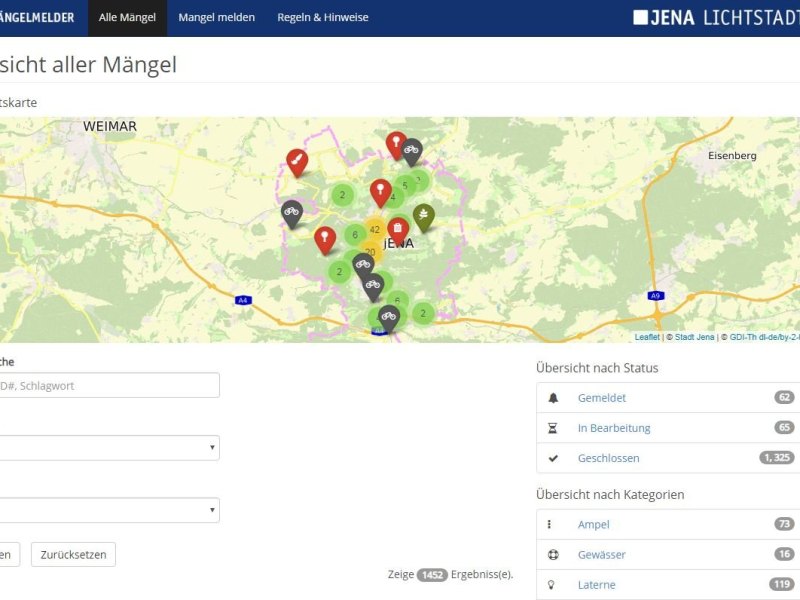Click the hourglass icon in the In Bearbeitung row

(553, 428)
